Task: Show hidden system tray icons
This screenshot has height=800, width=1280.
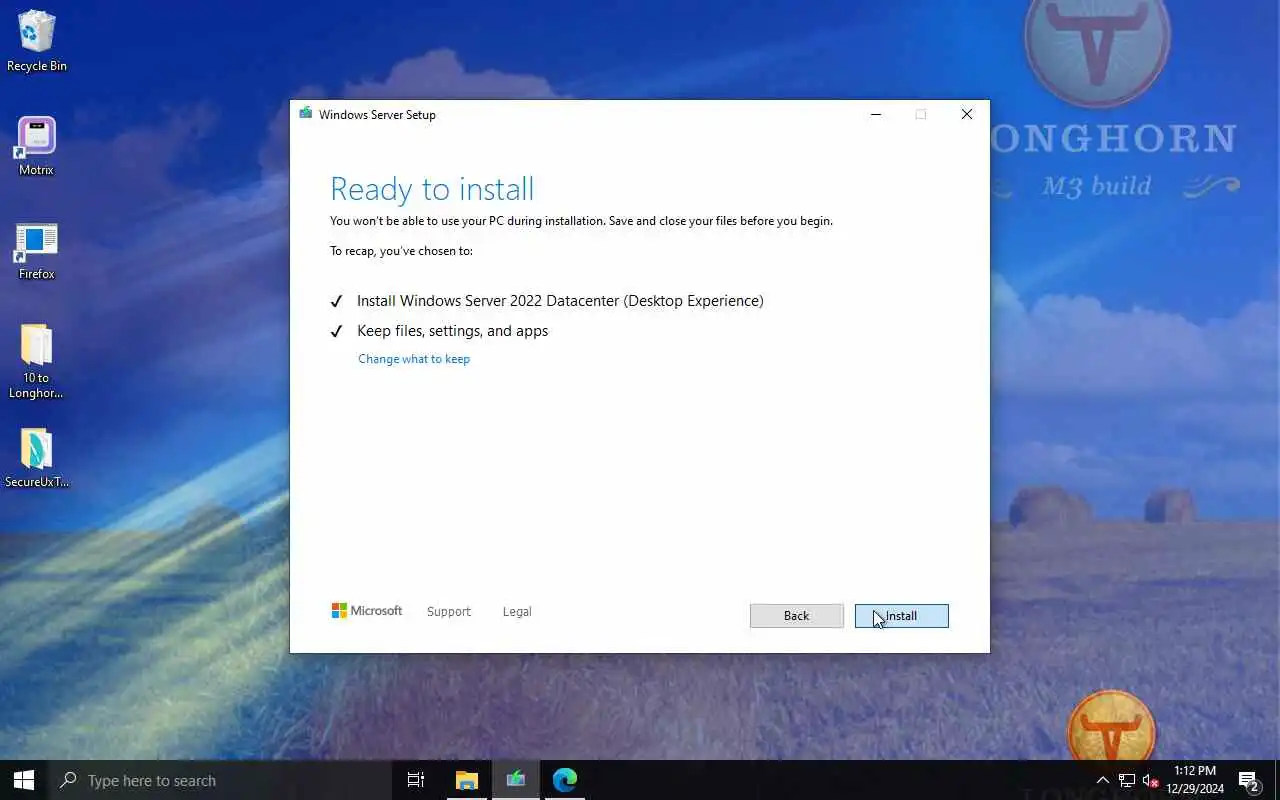Action: [x=1102, y=780]
